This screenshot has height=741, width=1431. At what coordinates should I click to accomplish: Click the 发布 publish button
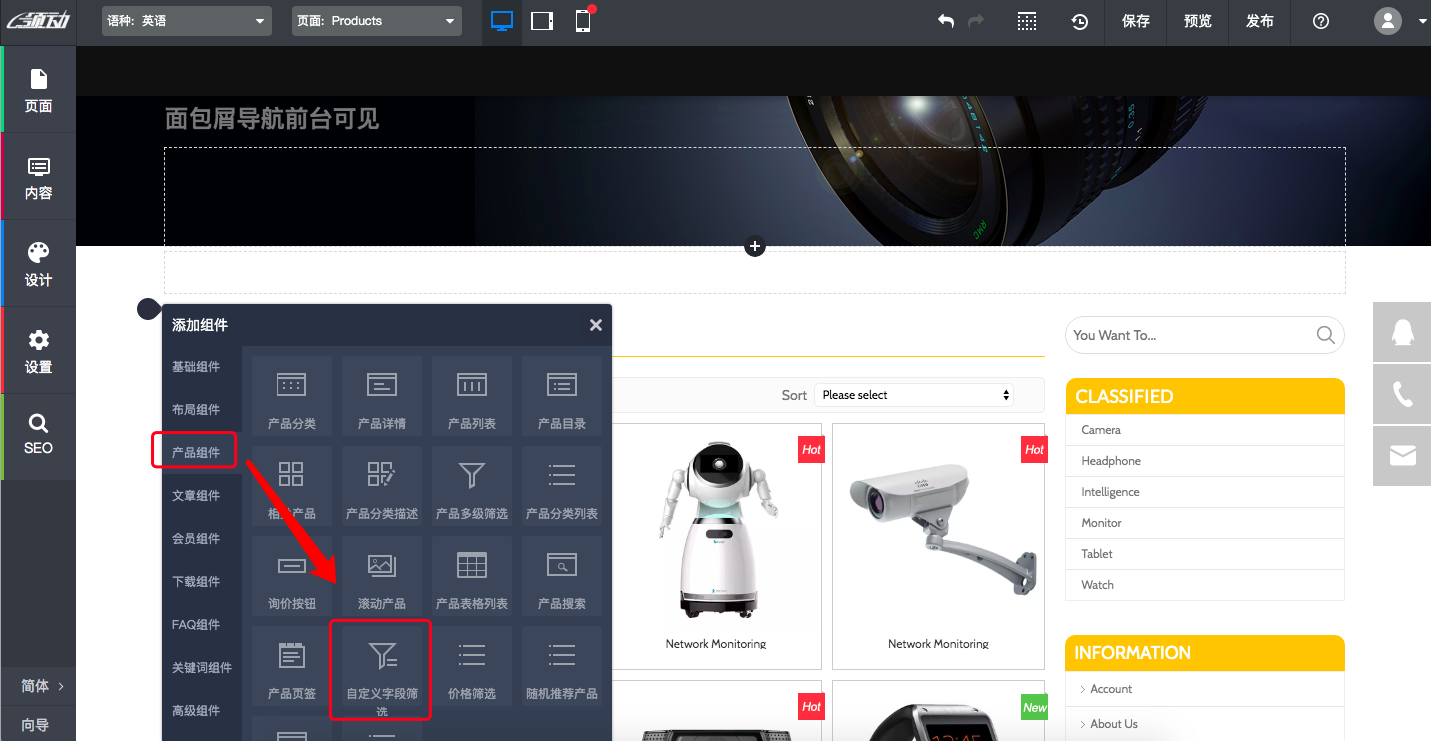point(1259,21)
